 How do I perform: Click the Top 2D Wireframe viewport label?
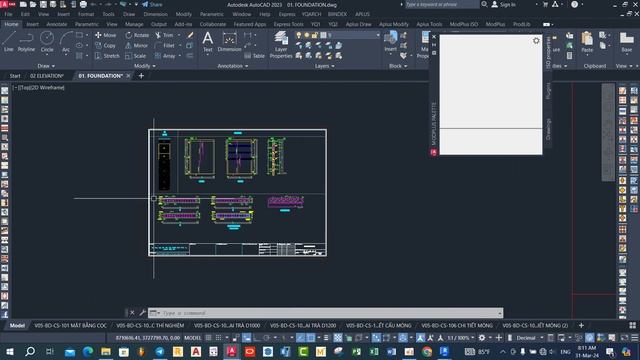[x=38, y=87]
